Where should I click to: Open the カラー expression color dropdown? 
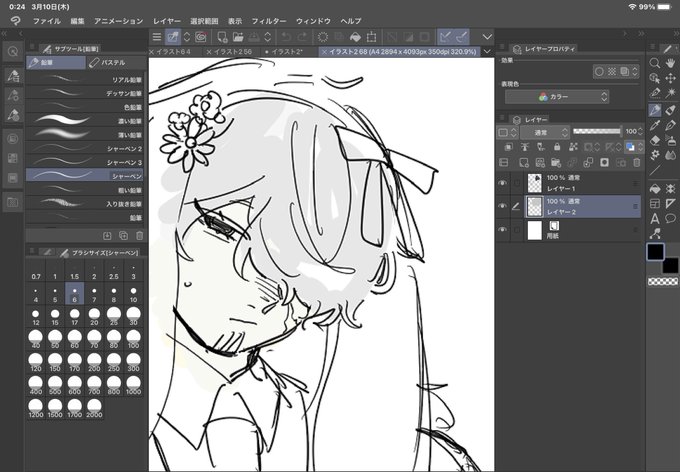tap(557, 97)
